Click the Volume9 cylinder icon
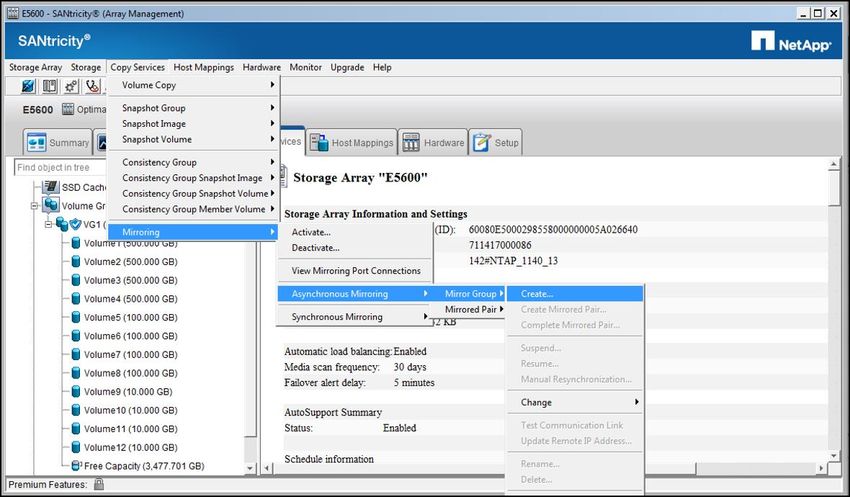 click(76, 392)
